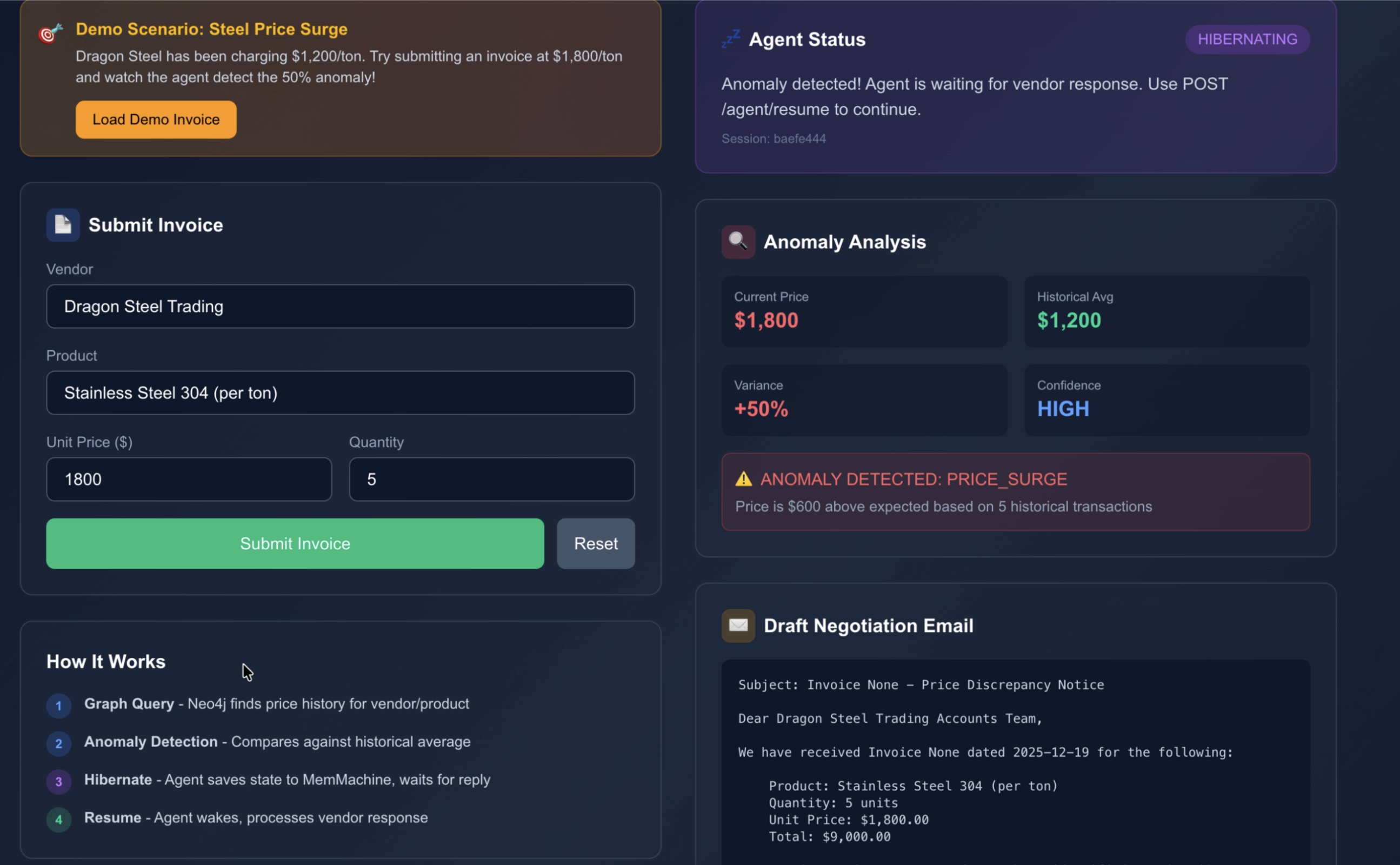This screenshot has width=1400, height=865.
Task: Click step 4 Resume number badge
Action: tap(58, 819)
